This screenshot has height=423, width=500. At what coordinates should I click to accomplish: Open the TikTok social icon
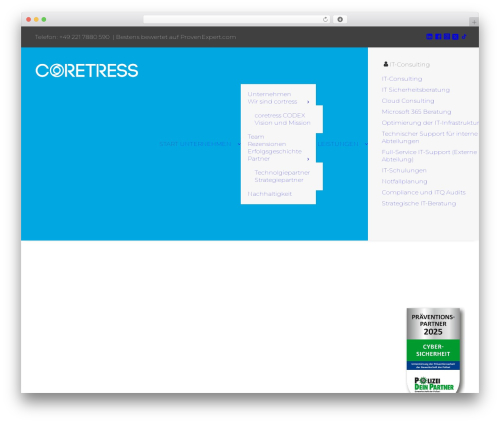(464, 37)
